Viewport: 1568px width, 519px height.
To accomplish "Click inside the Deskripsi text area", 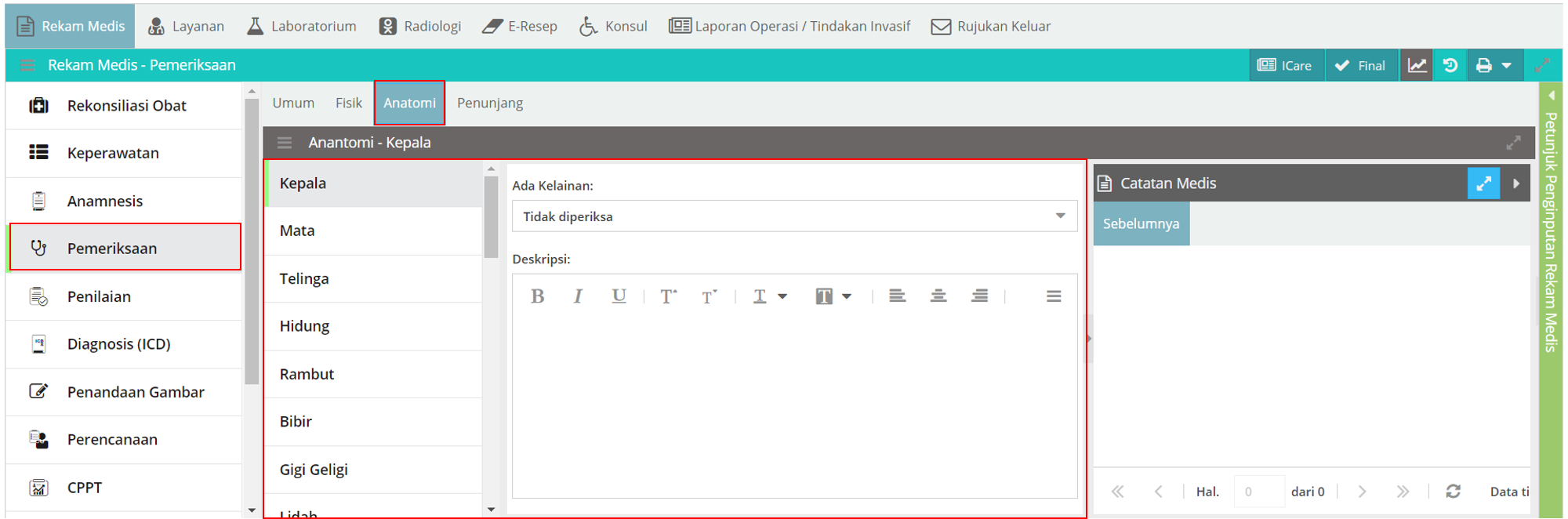I will (794, 406).
